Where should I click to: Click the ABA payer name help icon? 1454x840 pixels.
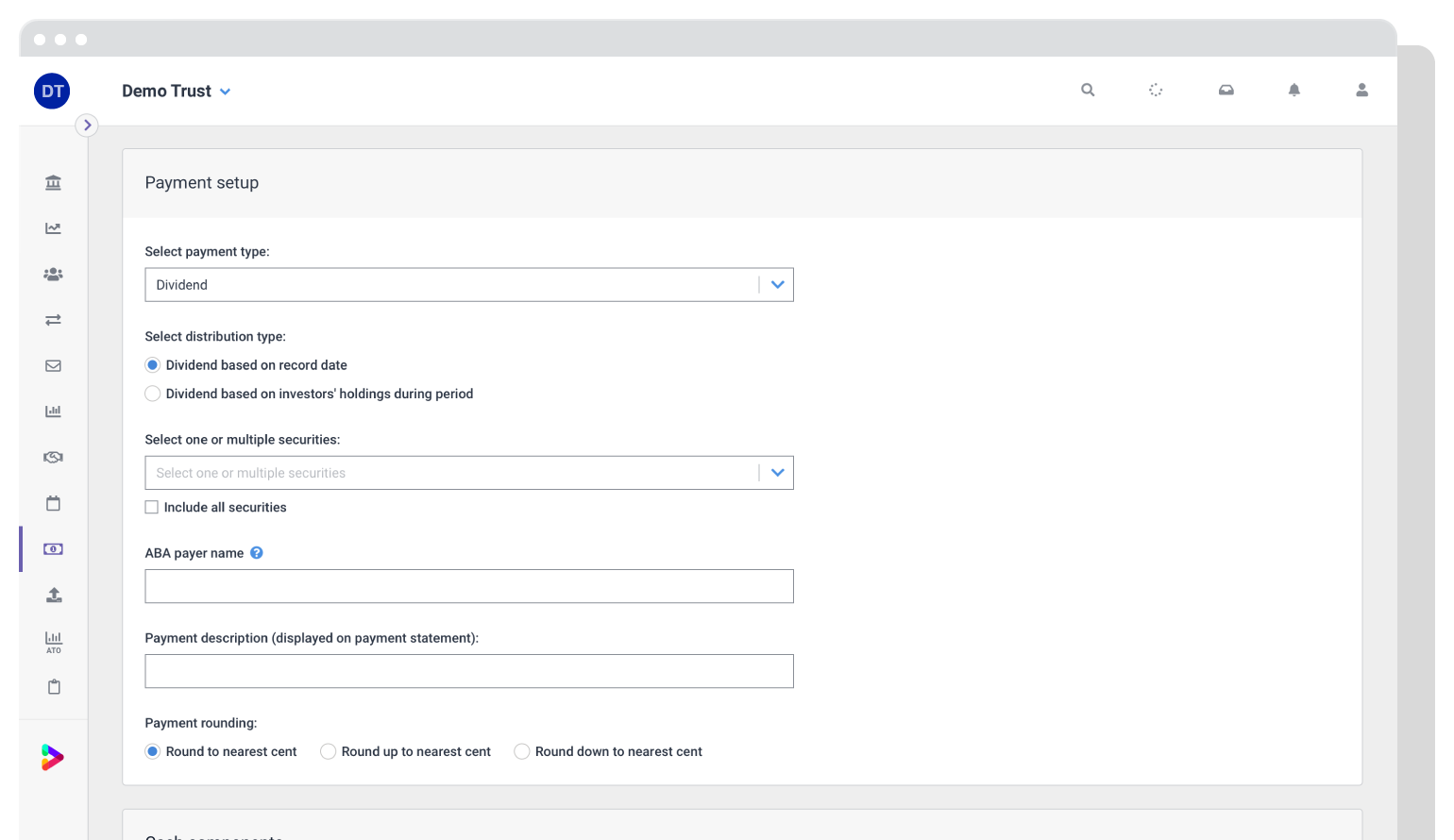click(x=256, y=552)
